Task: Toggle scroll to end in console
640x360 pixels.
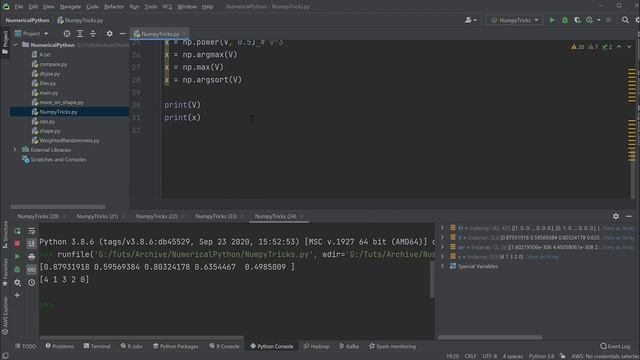Action: click(x=31, y=244)
